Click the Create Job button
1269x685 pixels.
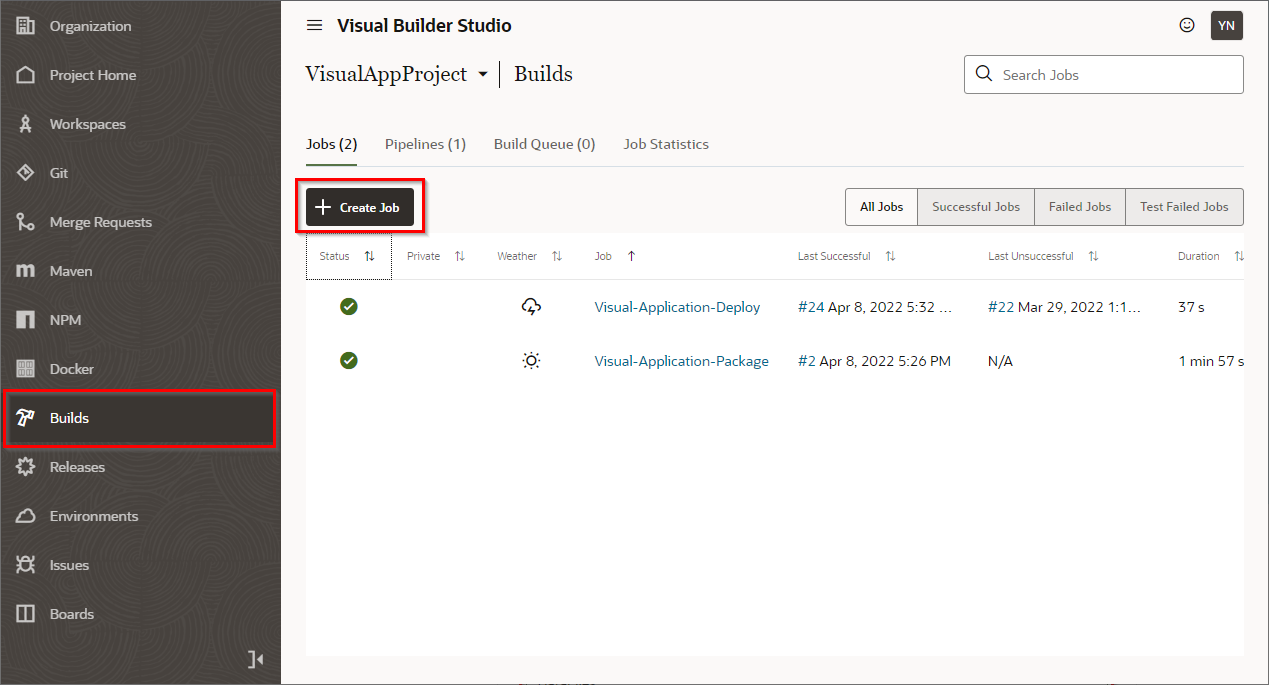tap(359, 207)
